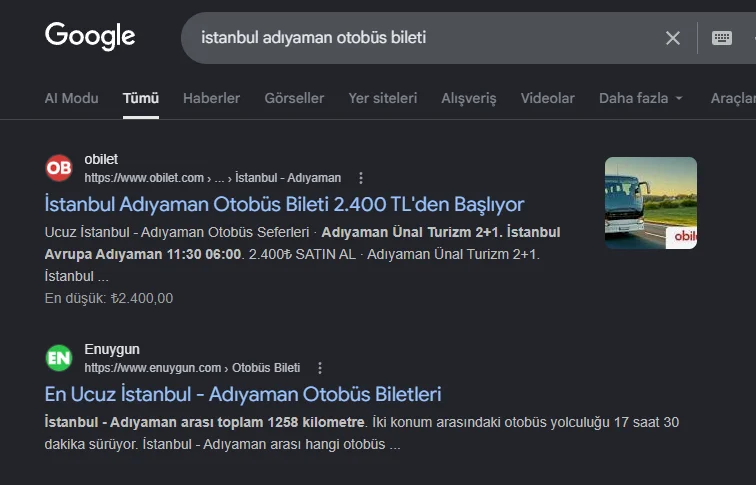Switch to the AI Modu tab

pos(71,98)
